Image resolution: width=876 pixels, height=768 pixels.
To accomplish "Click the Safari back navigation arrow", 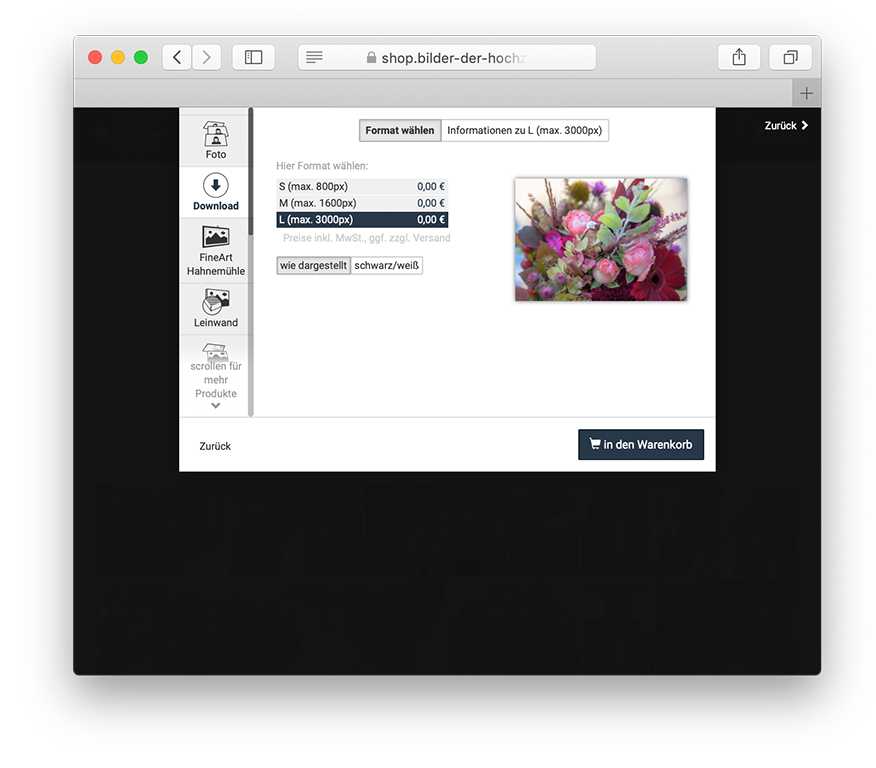I will [x=177, y=57].
